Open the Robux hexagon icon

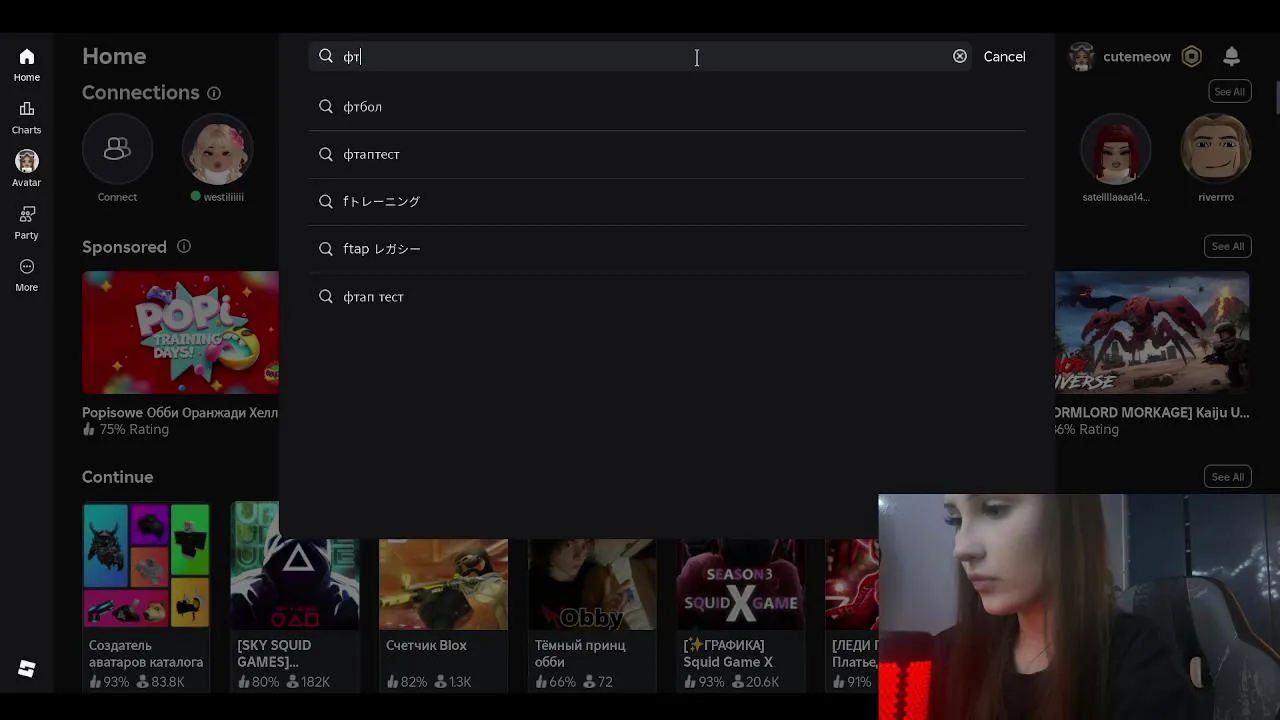pos(1191,57)
